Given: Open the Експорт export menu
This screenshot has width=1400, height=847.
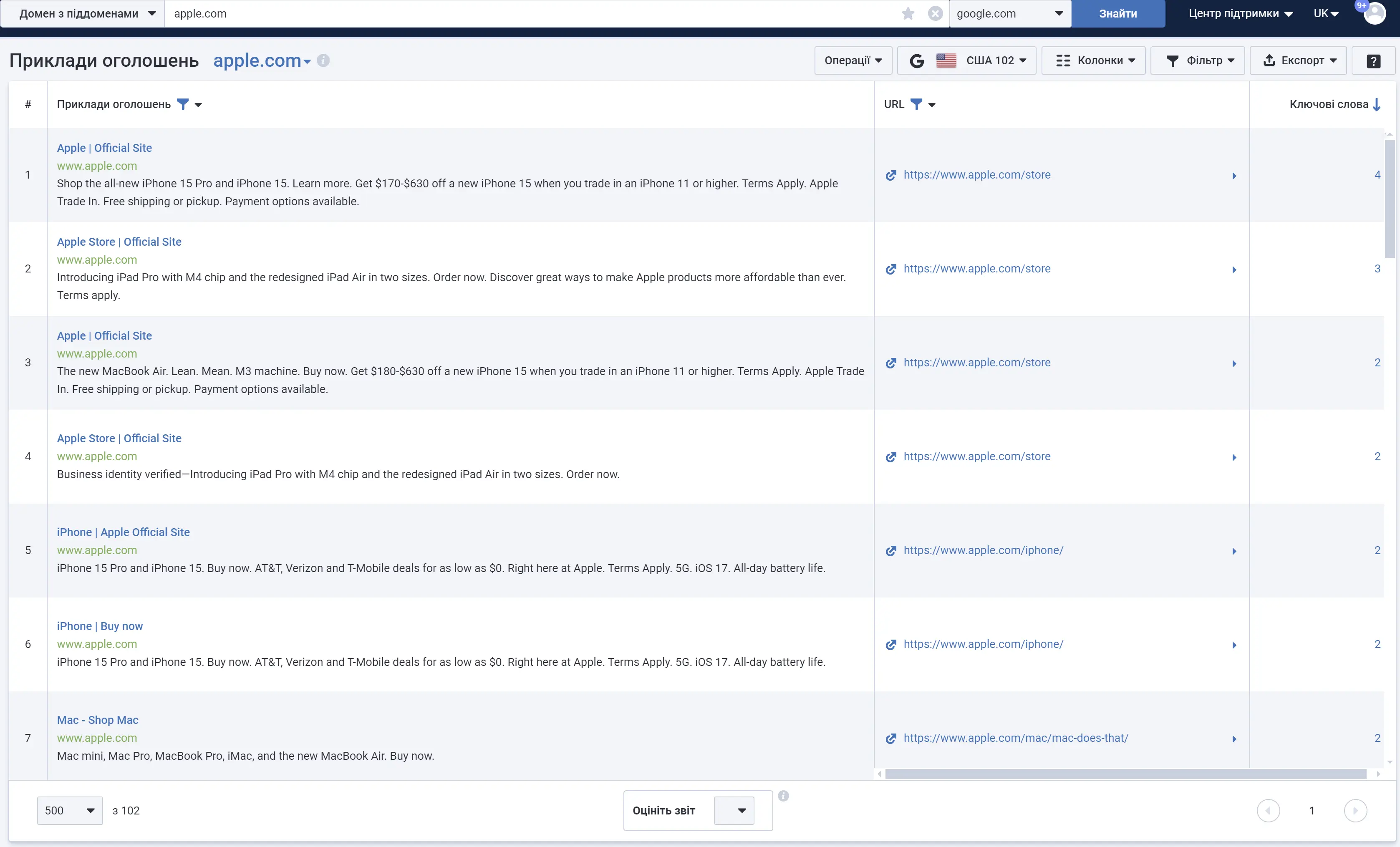Looking at the screenshot, I should 1299,61.
